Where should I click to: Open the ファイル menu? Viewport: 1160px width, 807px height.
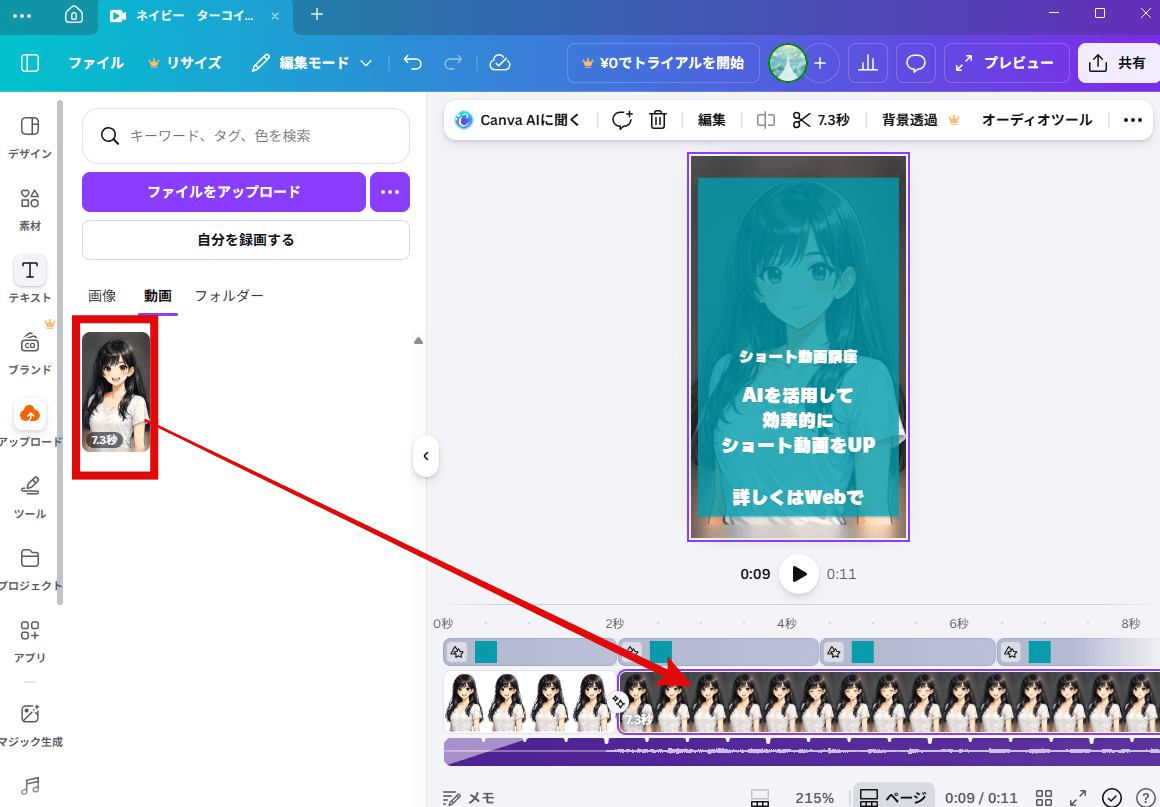pyautogui.click(x=95, y=62)
